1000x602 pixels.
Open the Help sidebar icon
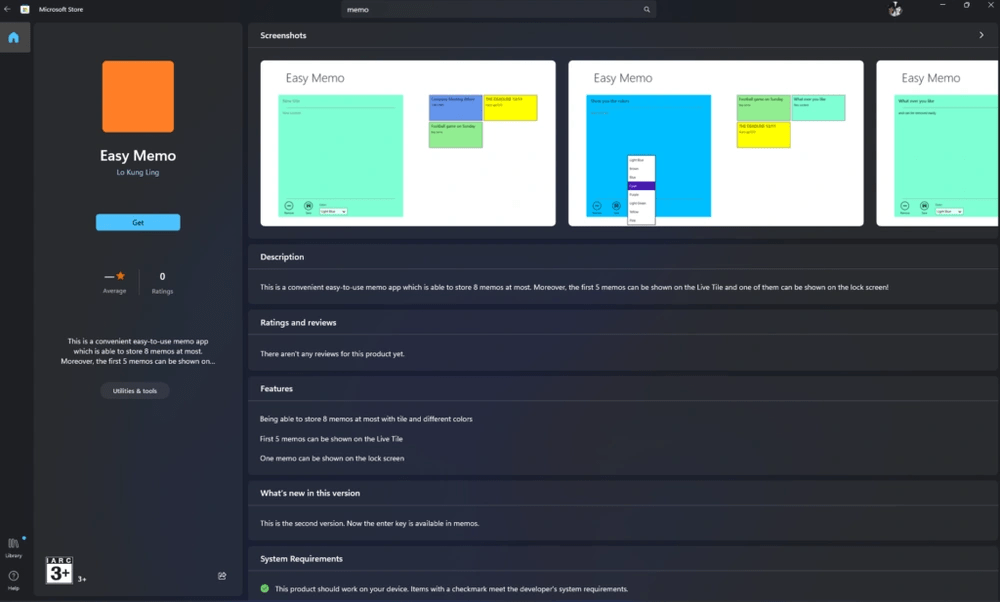pyautogui.click(x=13, y=580)
